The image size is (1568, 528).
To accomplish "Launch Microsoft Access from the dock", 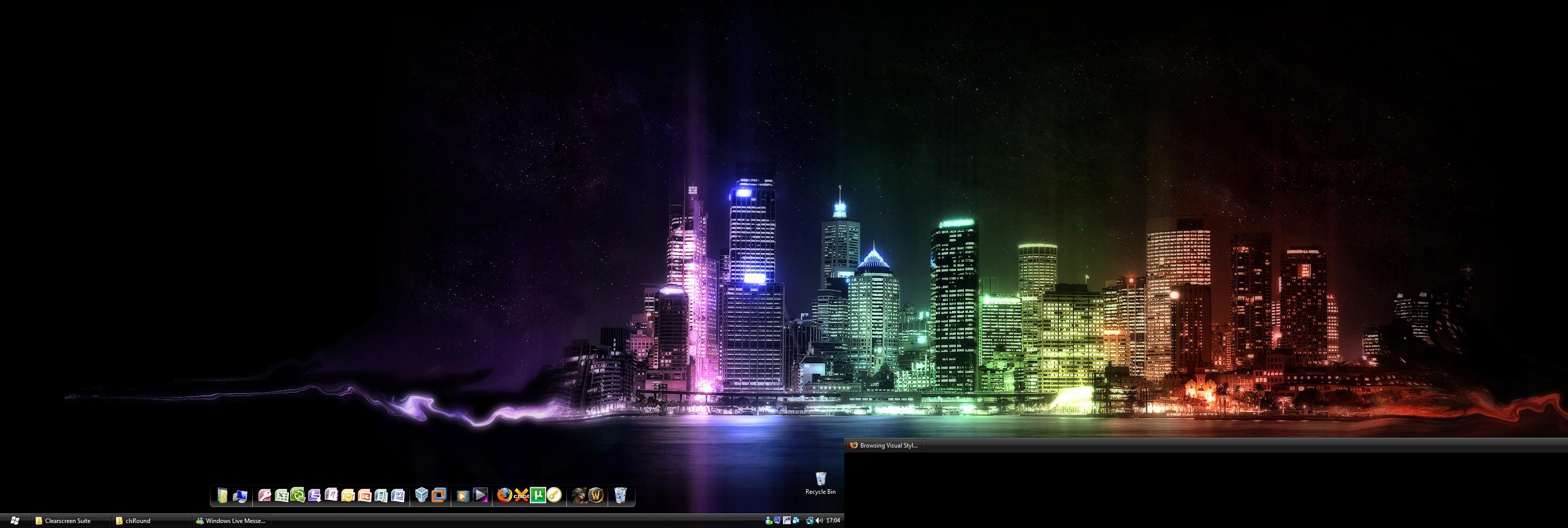I will pos(265,496).
